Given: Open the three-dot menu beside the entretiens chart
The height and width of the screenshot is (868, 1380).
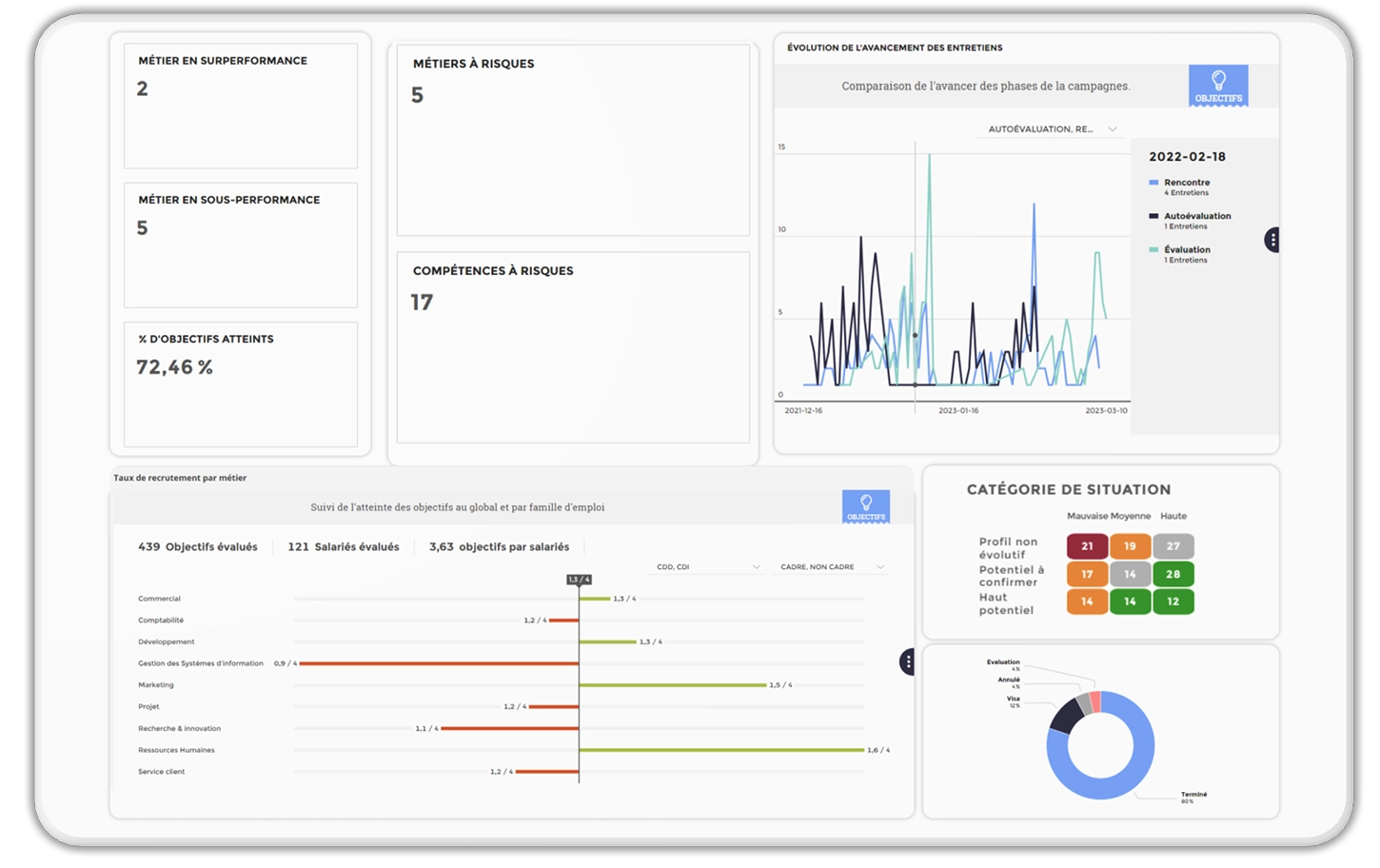Looking at the screenshot, I should 1272,240.
